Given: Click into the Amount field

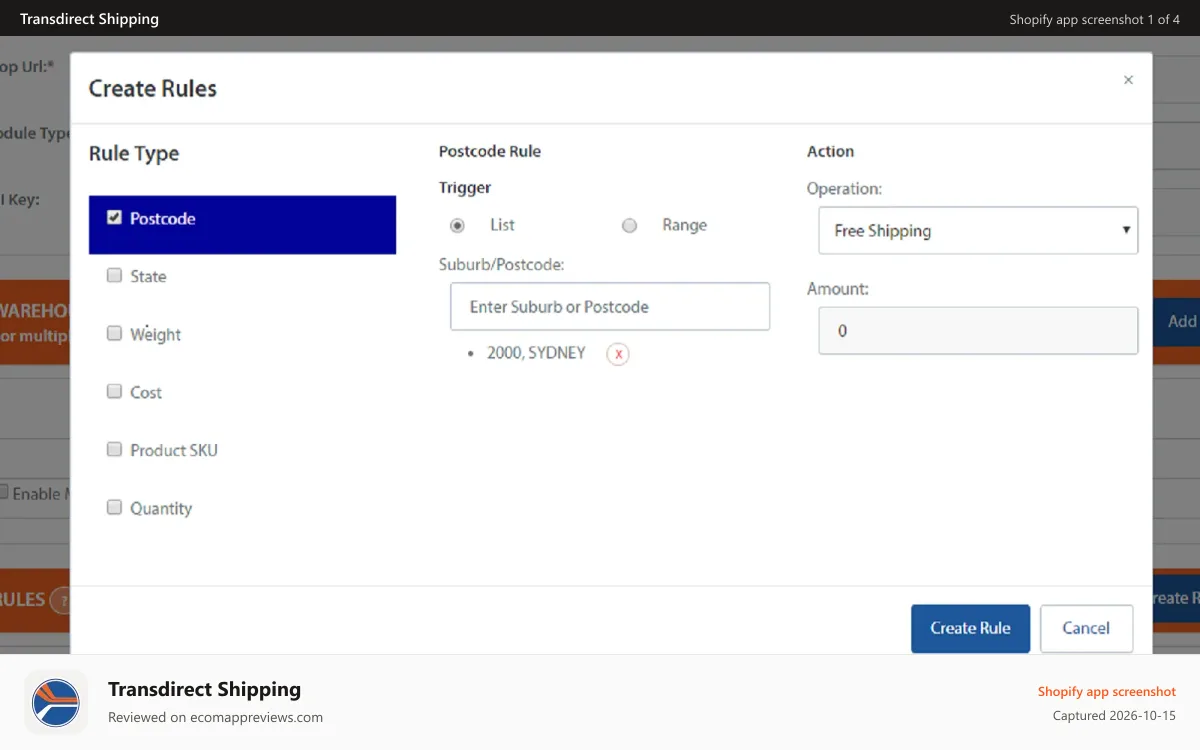Looking at the screenshot, I should (x=978, y=330).
